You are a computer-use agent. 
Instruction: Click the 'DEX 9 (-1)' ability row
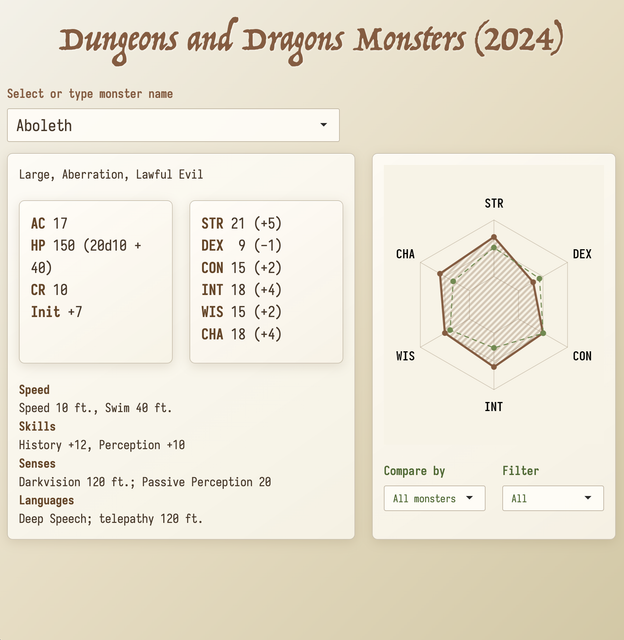point(241,245)
